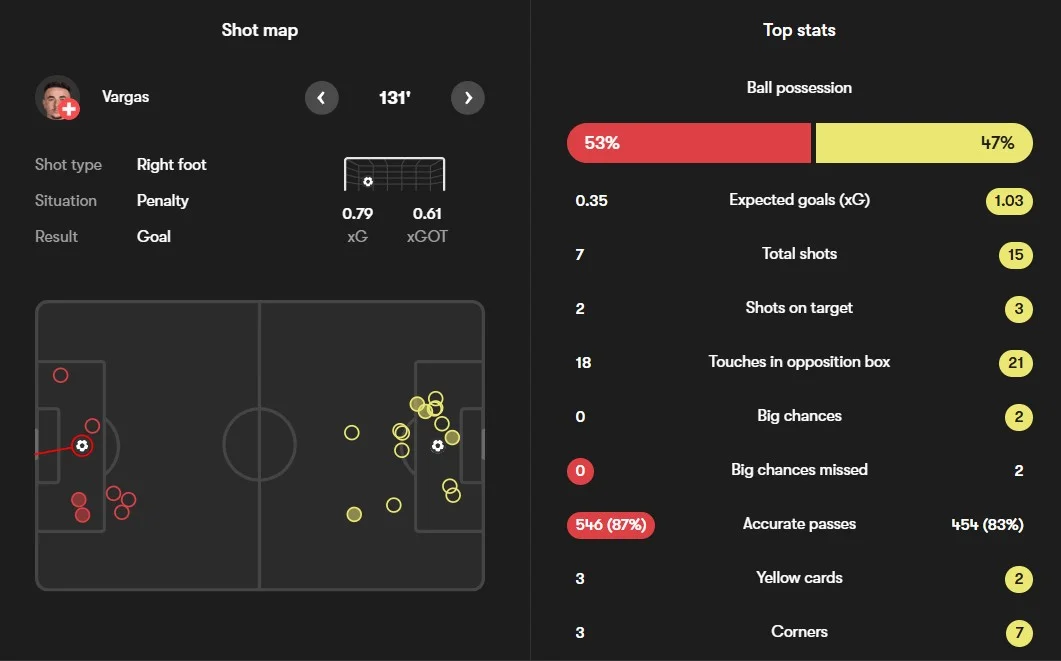Click the 546 (87%) accurate passes badge
This screenshot has width=1061, height=661.
(611, 524)
